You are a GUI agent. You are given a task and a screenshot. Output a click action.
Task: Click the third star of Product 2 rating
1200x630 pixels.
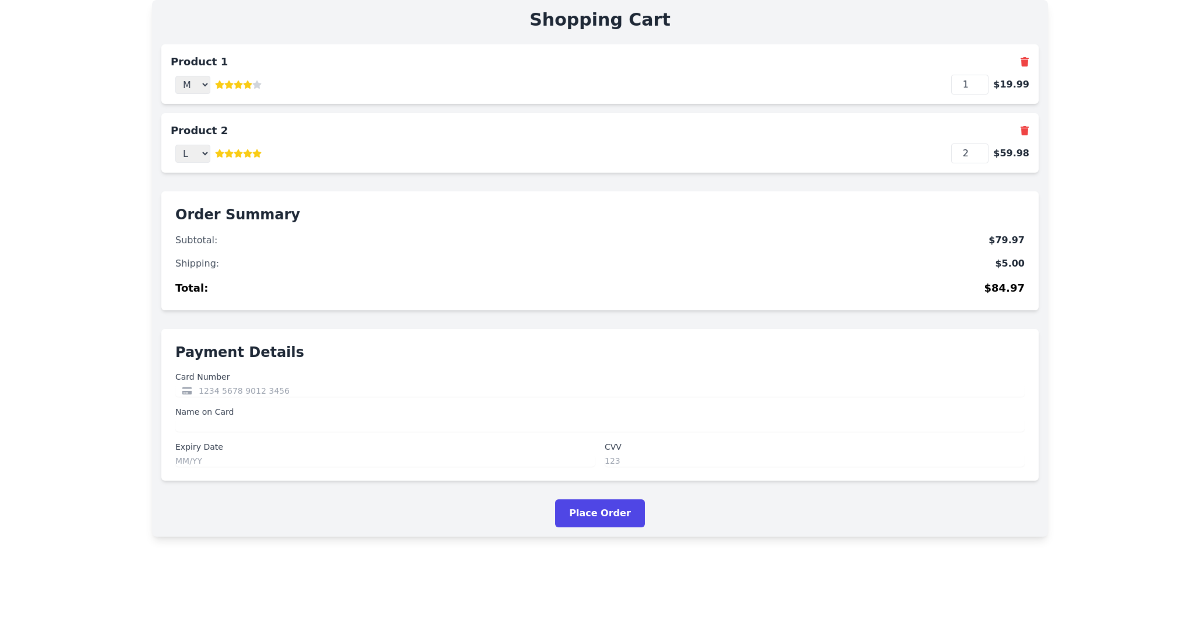[238, 153]
